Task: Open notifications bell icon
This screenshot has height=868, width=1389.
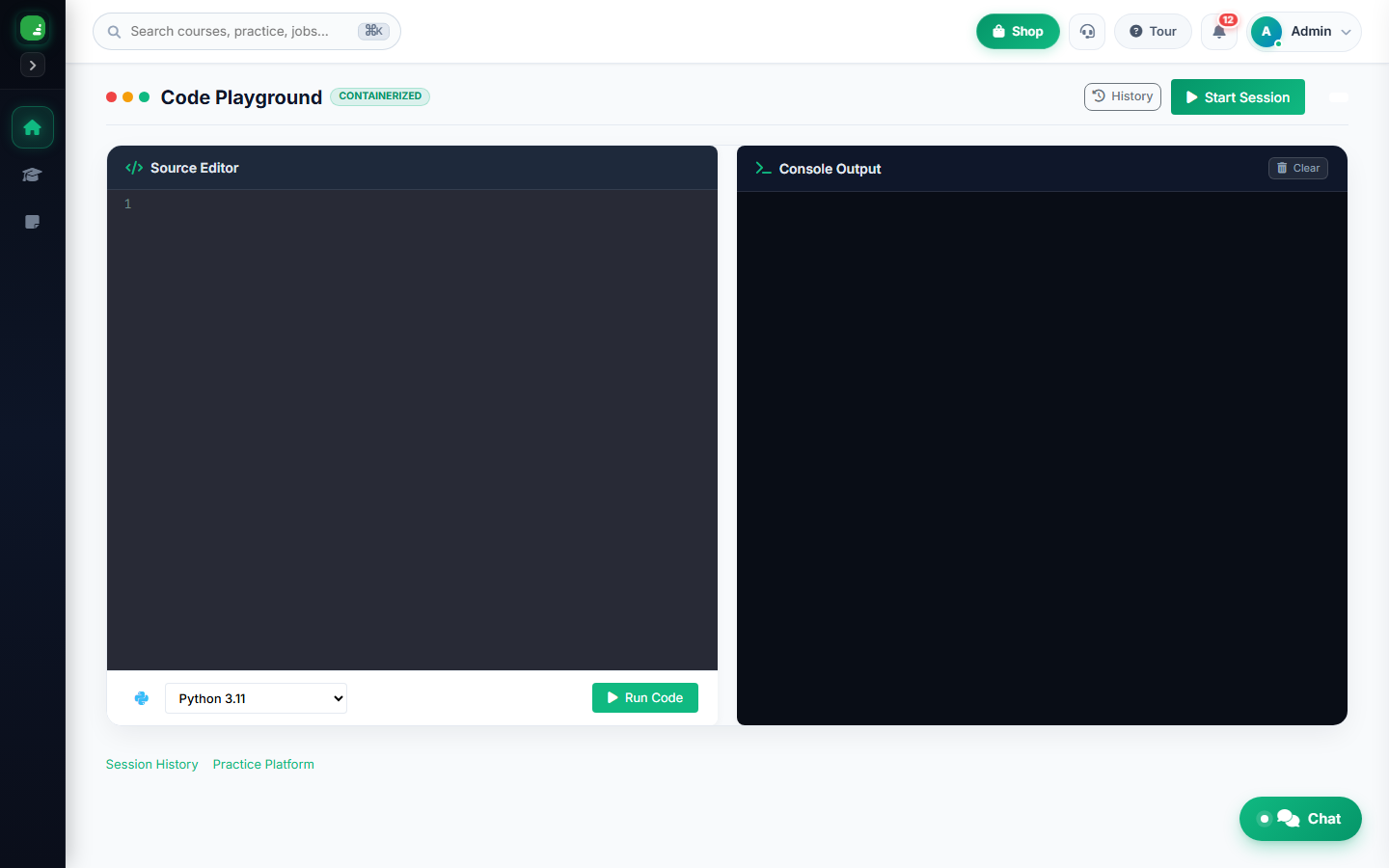Action: 1219,31
